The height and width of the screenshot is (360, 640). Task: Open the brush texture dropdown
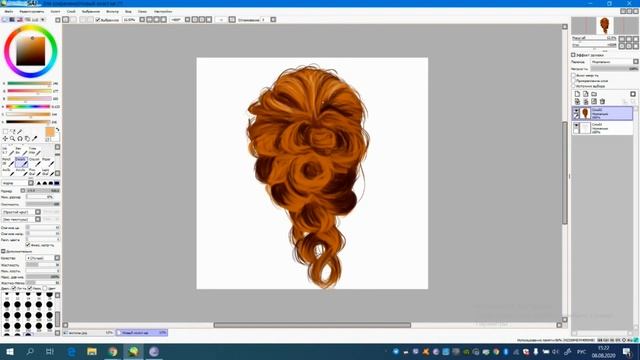point(21,219)
